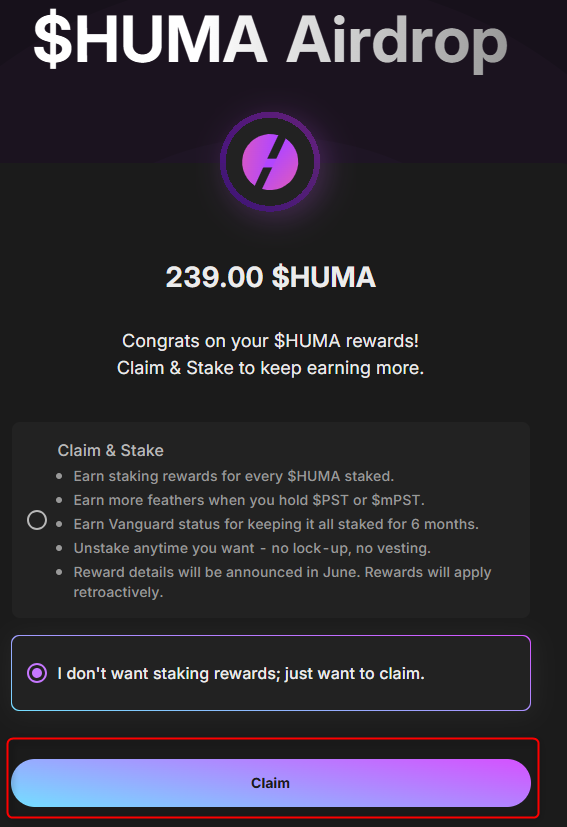Click the $HUMA word in the header

click(150, 40)
